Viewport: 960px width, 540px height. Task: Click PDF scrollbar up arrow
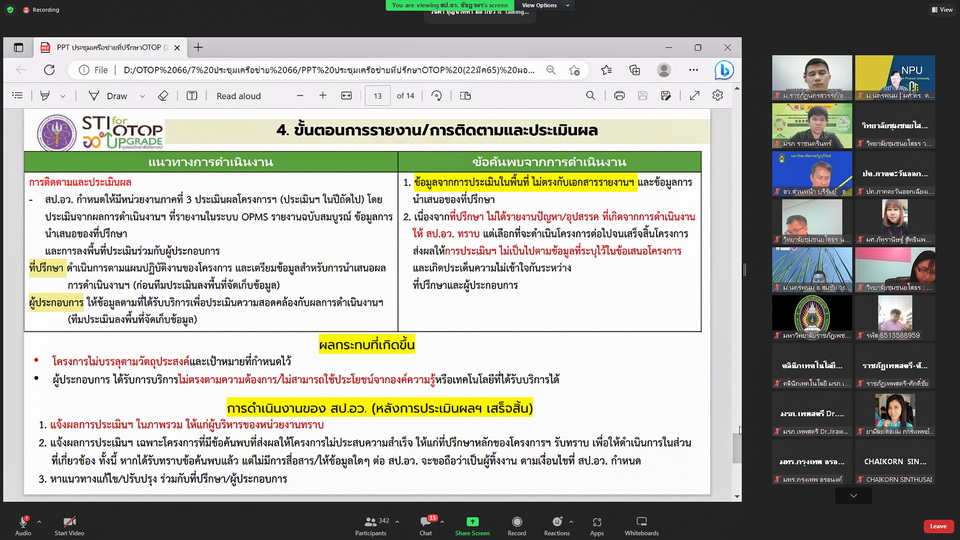tap(737, 89)
